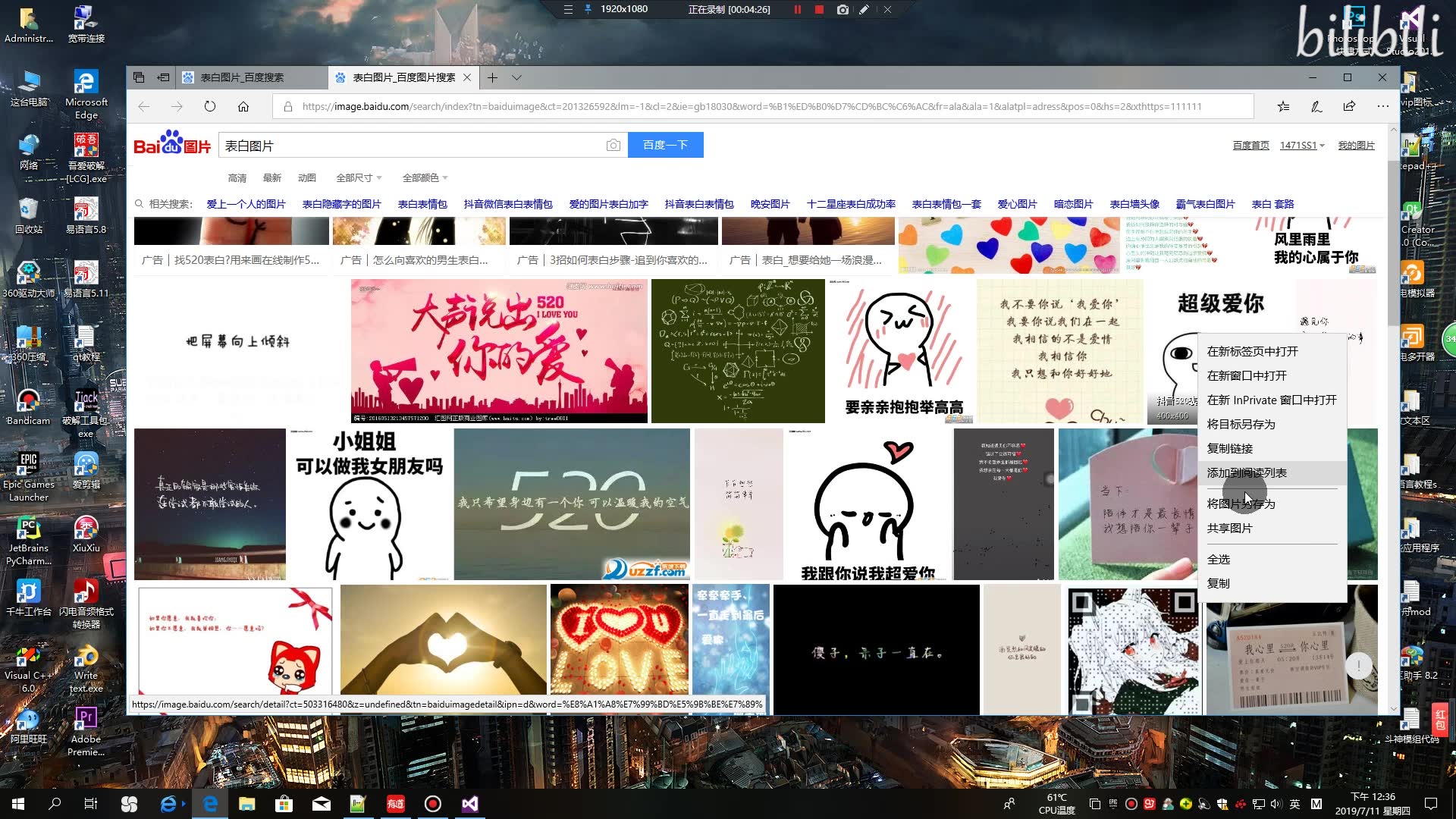Open File Explorer from taskbar
1456x819 pixels.
coord(247,804)
